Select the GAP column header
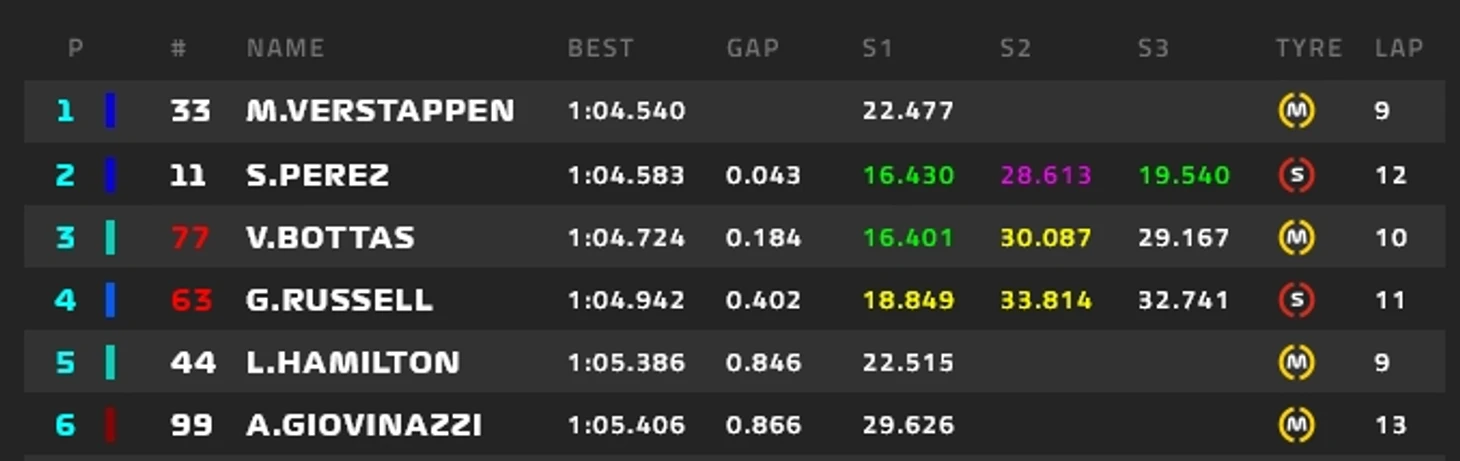Viewport: 1460px width, 461px height. (752, 48)
